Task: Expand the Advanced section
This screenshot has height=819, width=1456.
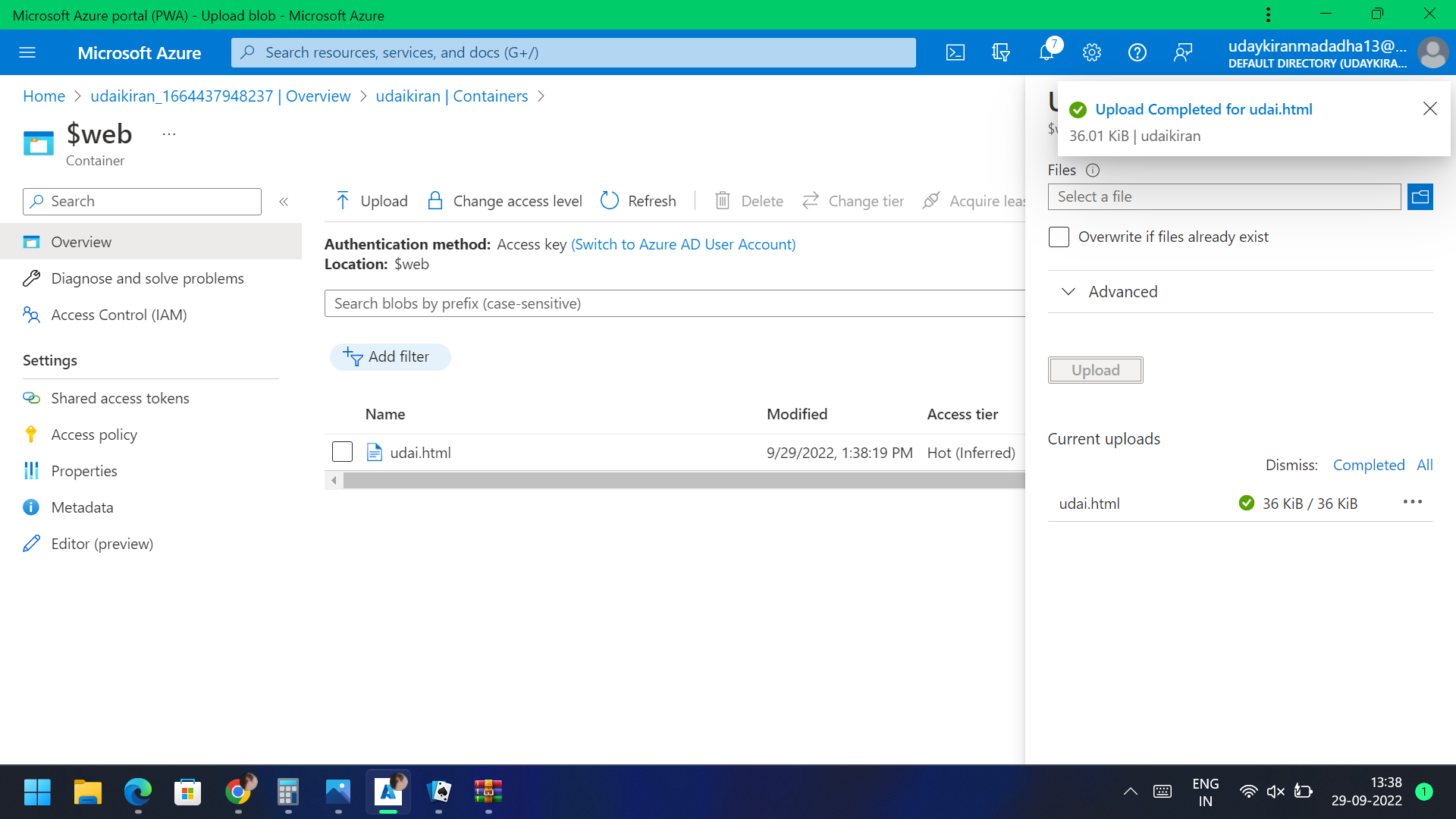Action: pyautogui.click(x=1122, y=292)
